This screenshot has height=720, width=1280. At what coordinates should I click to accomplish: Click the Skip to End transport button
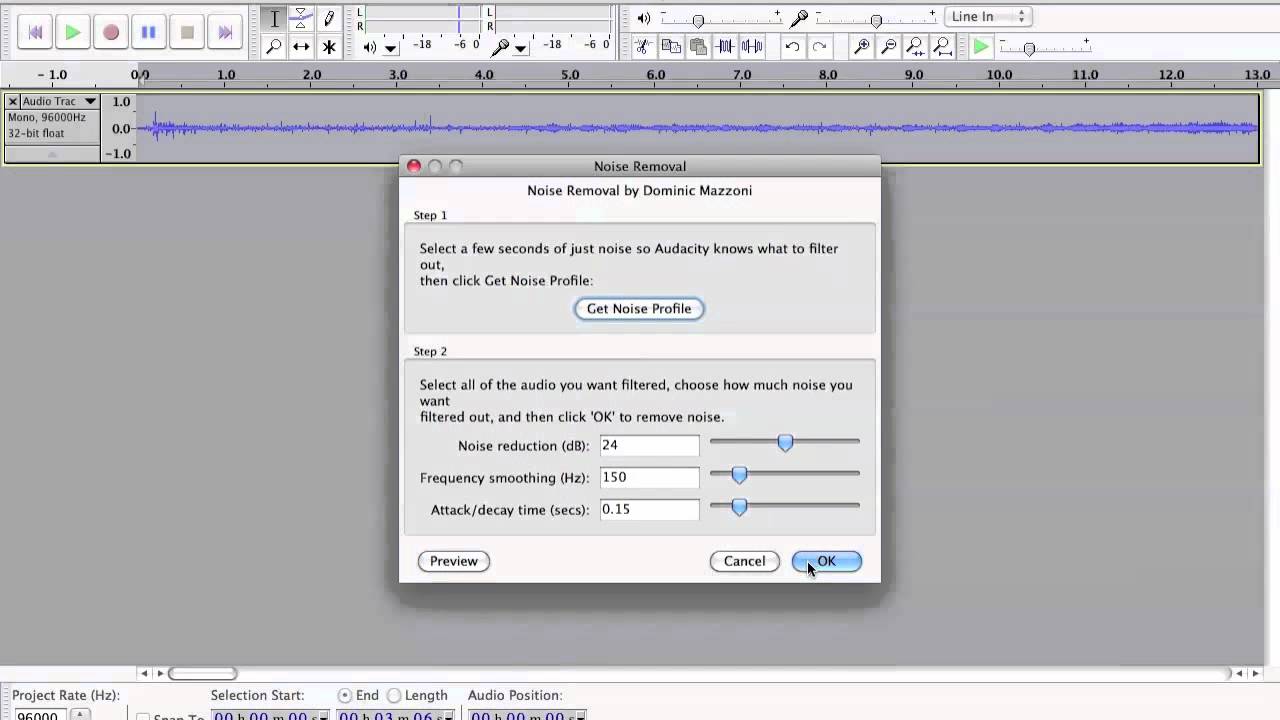225,32
